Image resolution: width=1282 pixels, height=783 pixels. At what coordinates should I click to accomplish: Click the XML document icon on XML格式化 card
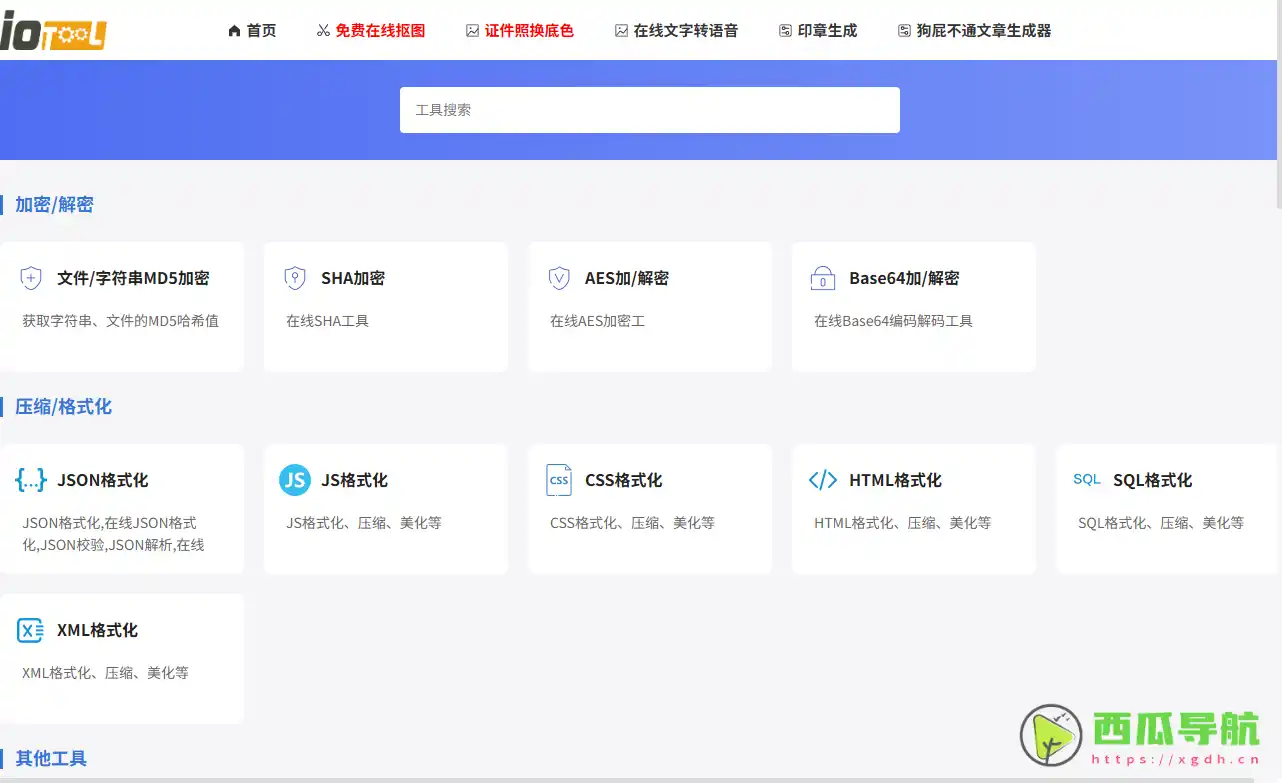pos(31,630)
